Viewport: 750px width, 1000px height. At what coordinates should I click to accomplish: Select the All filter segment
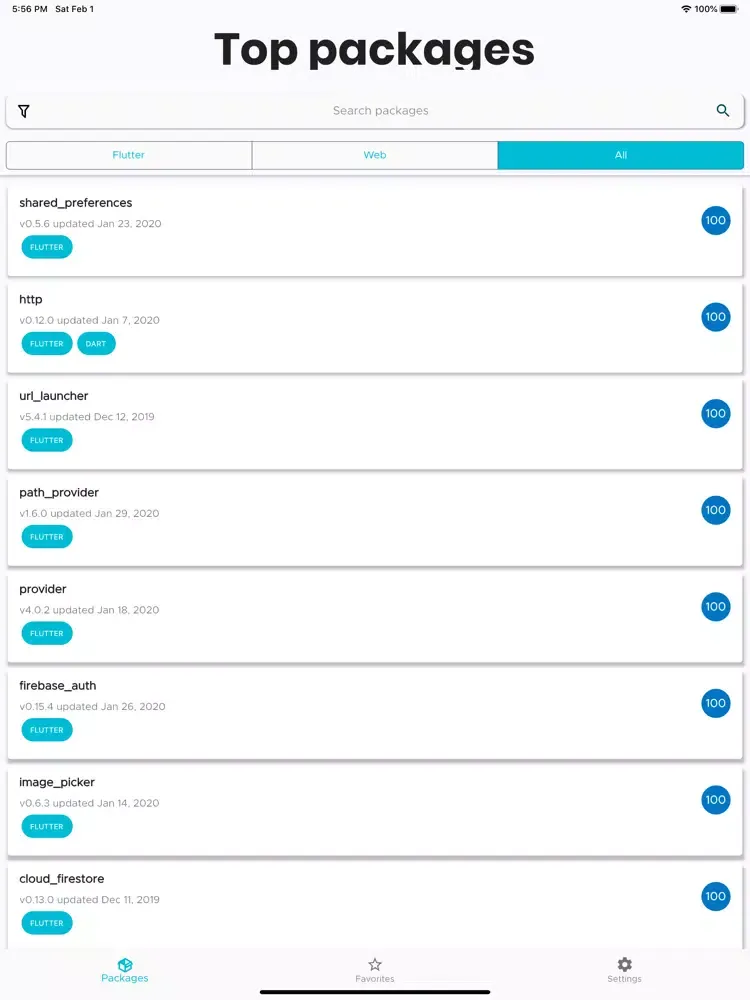point(621,155)
